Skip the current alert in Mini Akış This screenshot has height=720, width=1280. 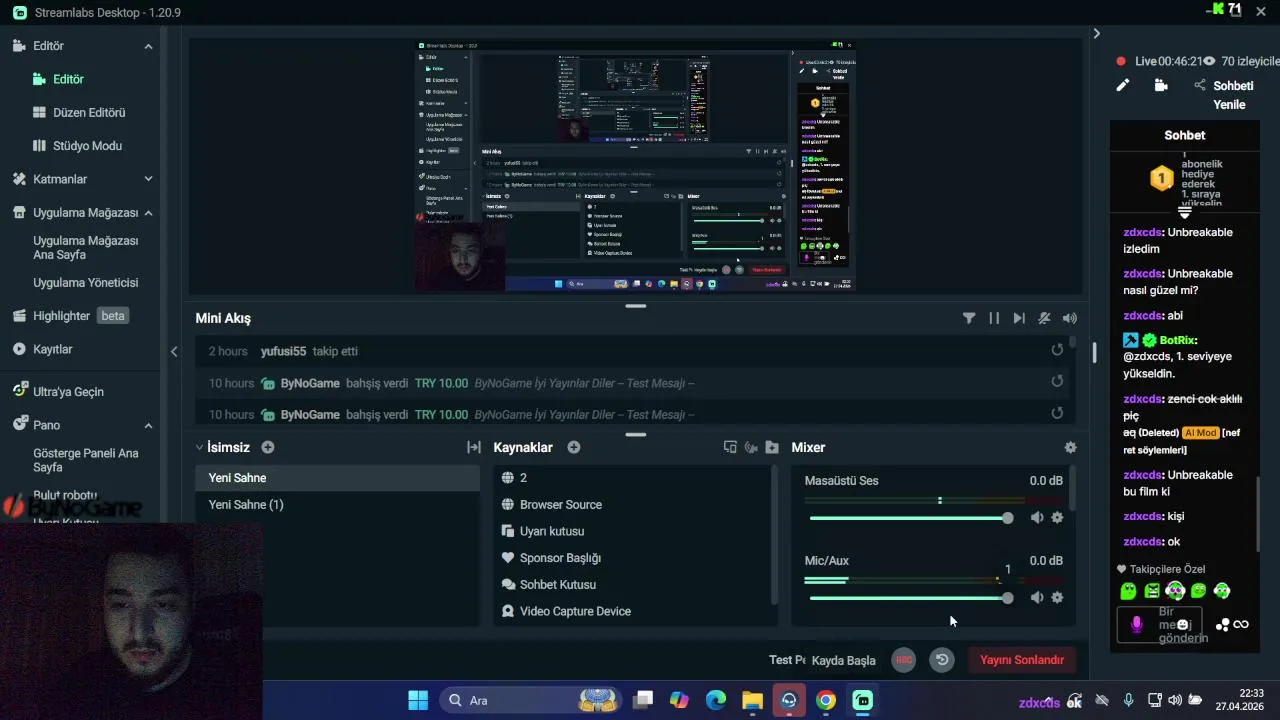click(x=1019, y=318)
